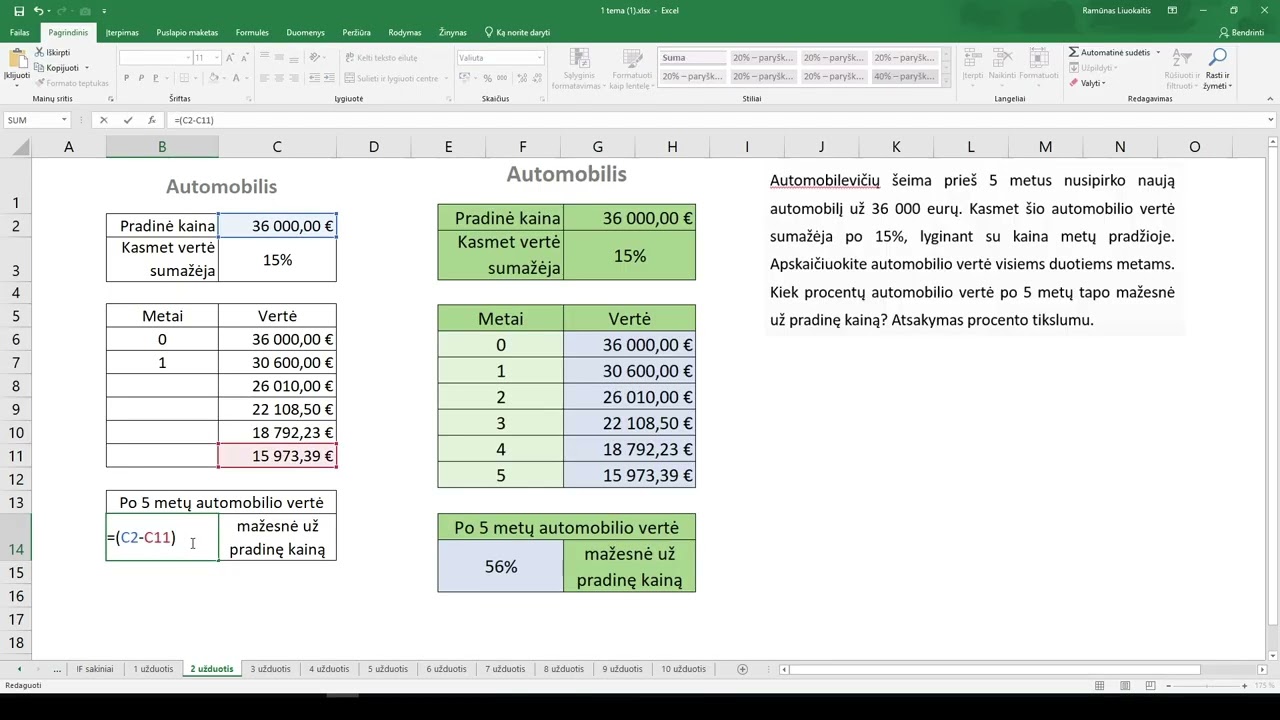Open Valiuta number format dropdown
Image resolution: width=1280 pixels, height=720 pixels.
(540, 58)
